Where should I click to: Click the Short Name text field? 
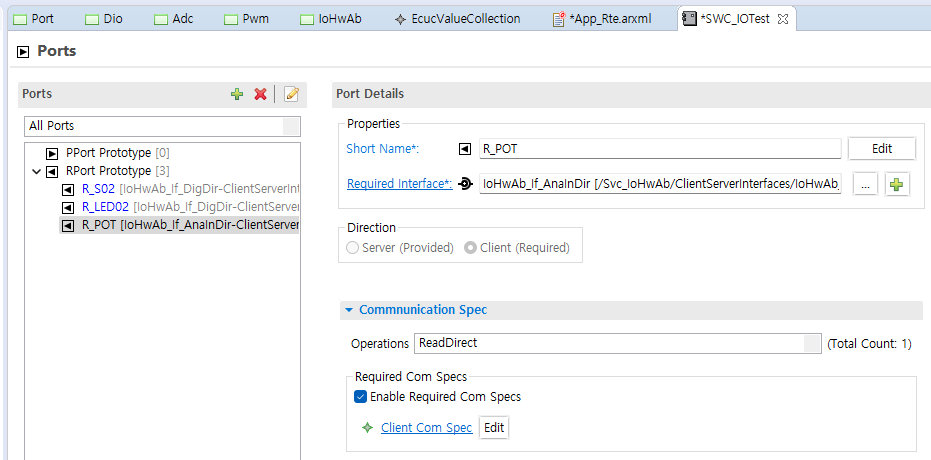tap(659, 149)
